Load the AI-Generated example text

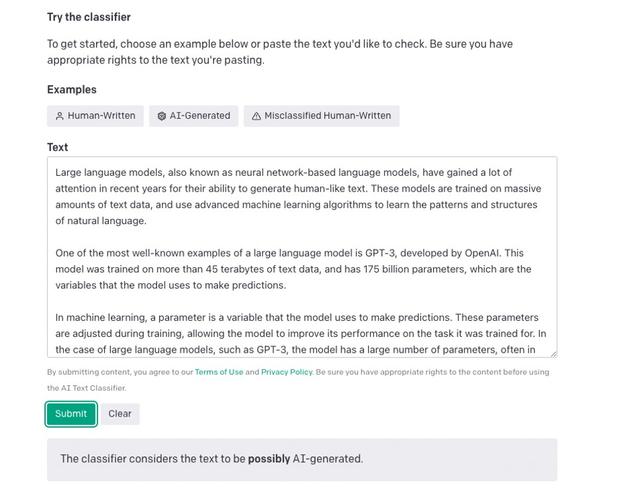(193, 116)
